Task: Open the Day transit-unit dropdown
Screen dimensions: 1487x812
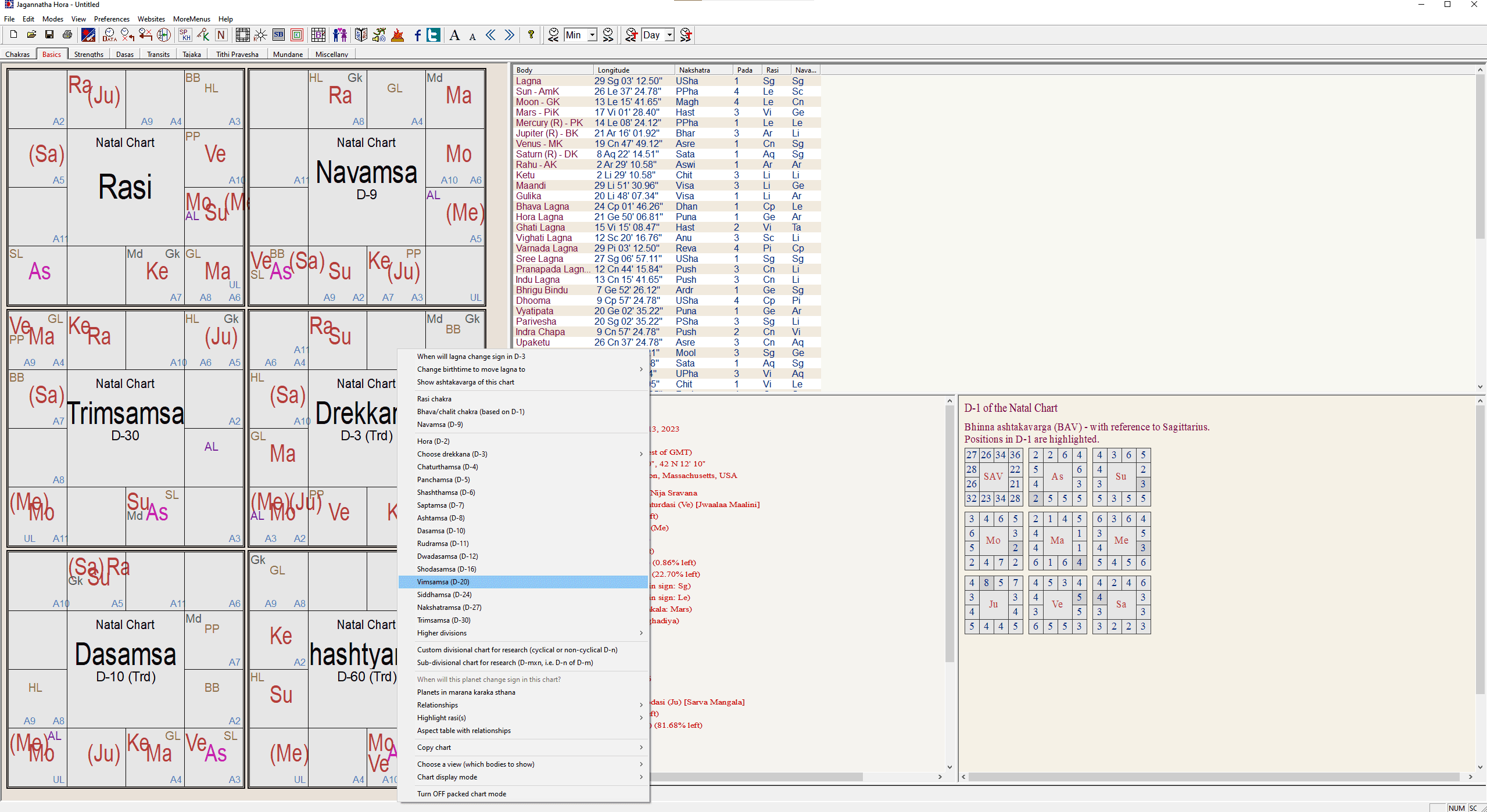Action: tap(669, 35)
